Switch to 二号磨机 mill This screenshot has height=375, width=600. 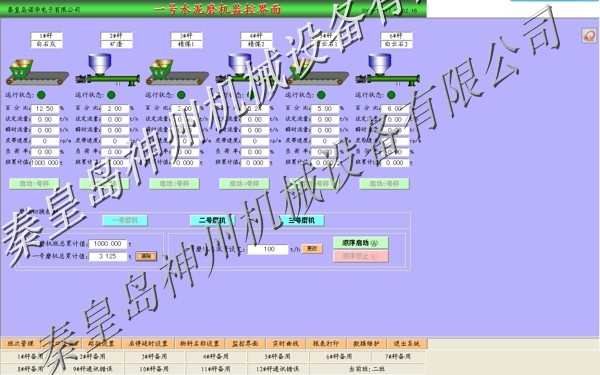point(212,220)
